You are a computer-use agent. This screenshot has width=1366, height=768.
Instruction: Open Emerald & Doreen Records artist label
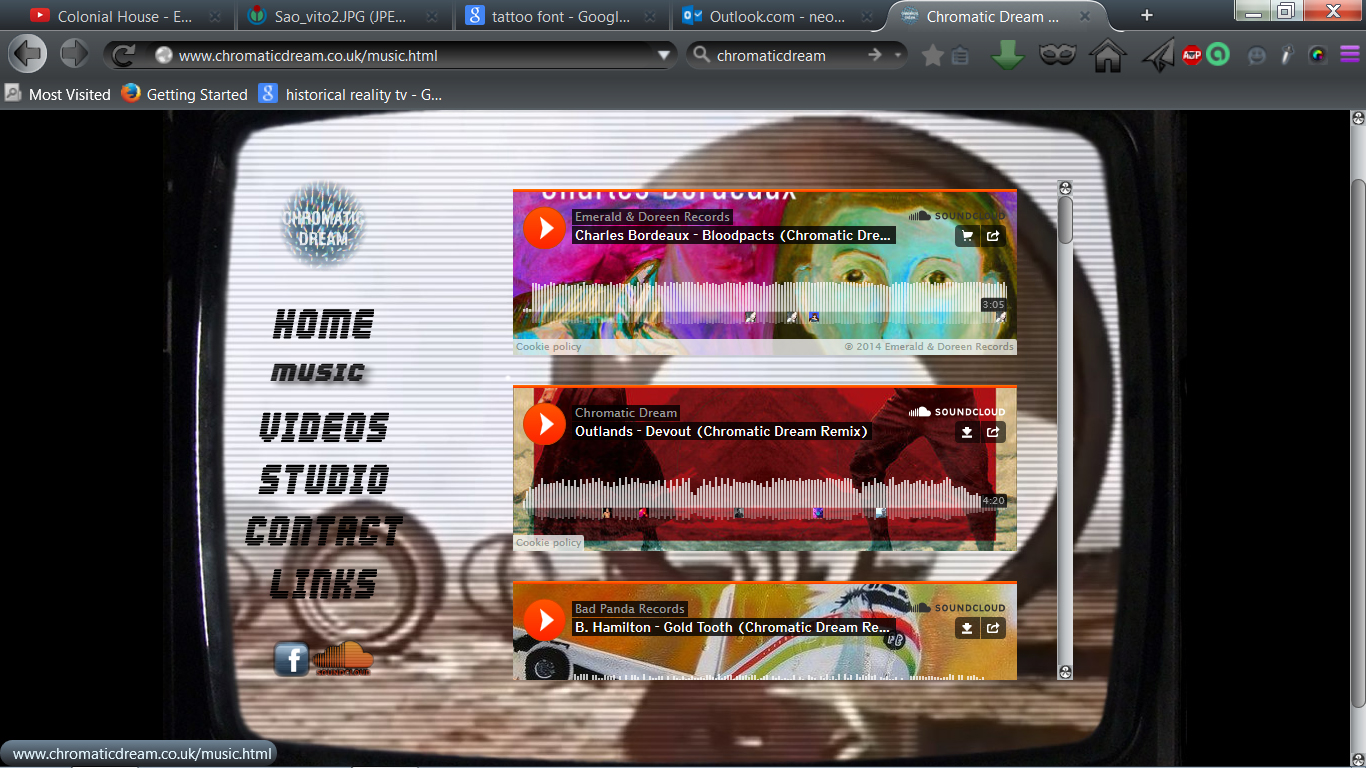652,217
